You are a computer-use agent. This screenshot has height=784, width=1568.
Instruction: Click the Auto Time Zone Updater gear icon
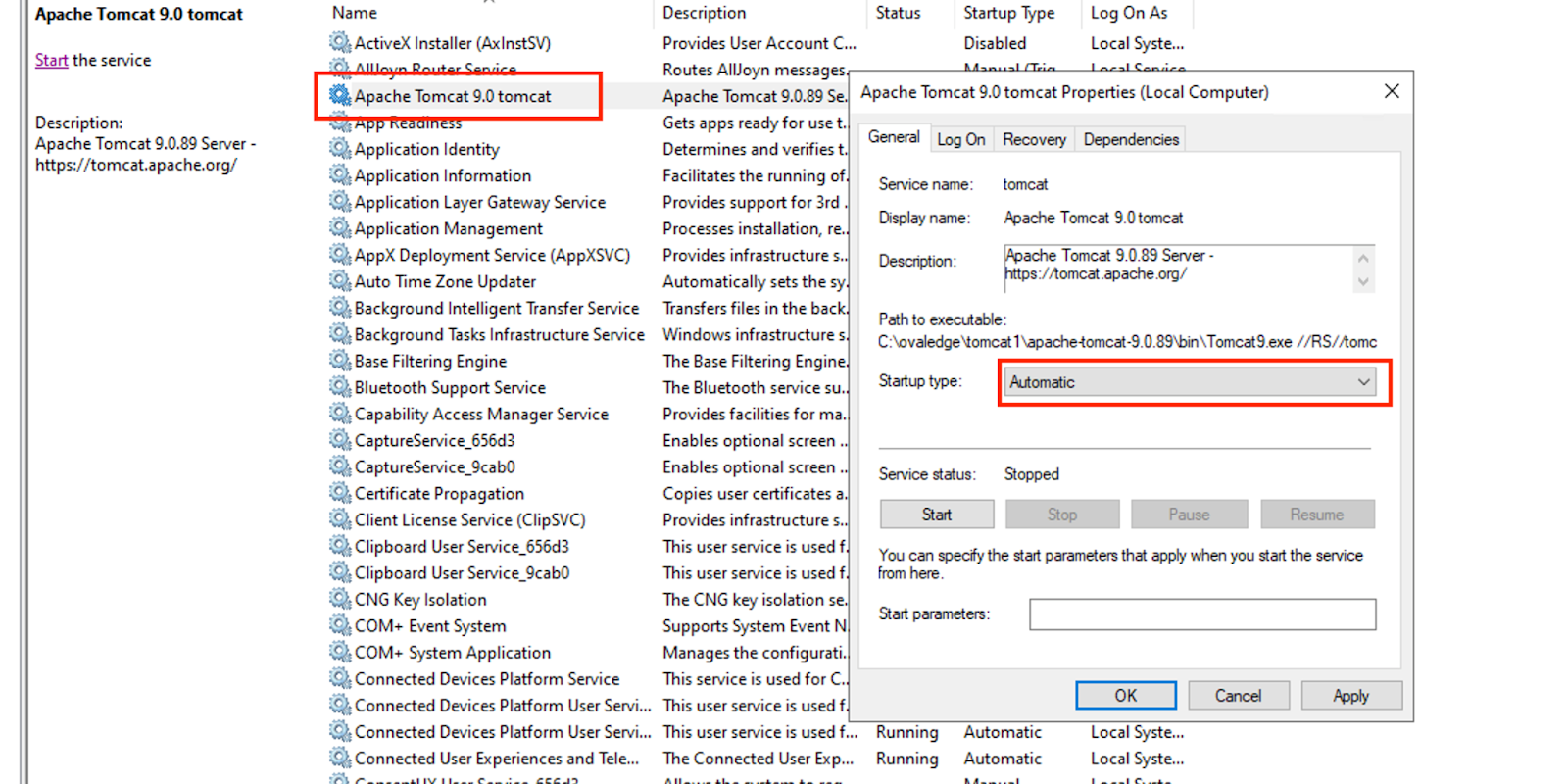click(x=340, y=280)
